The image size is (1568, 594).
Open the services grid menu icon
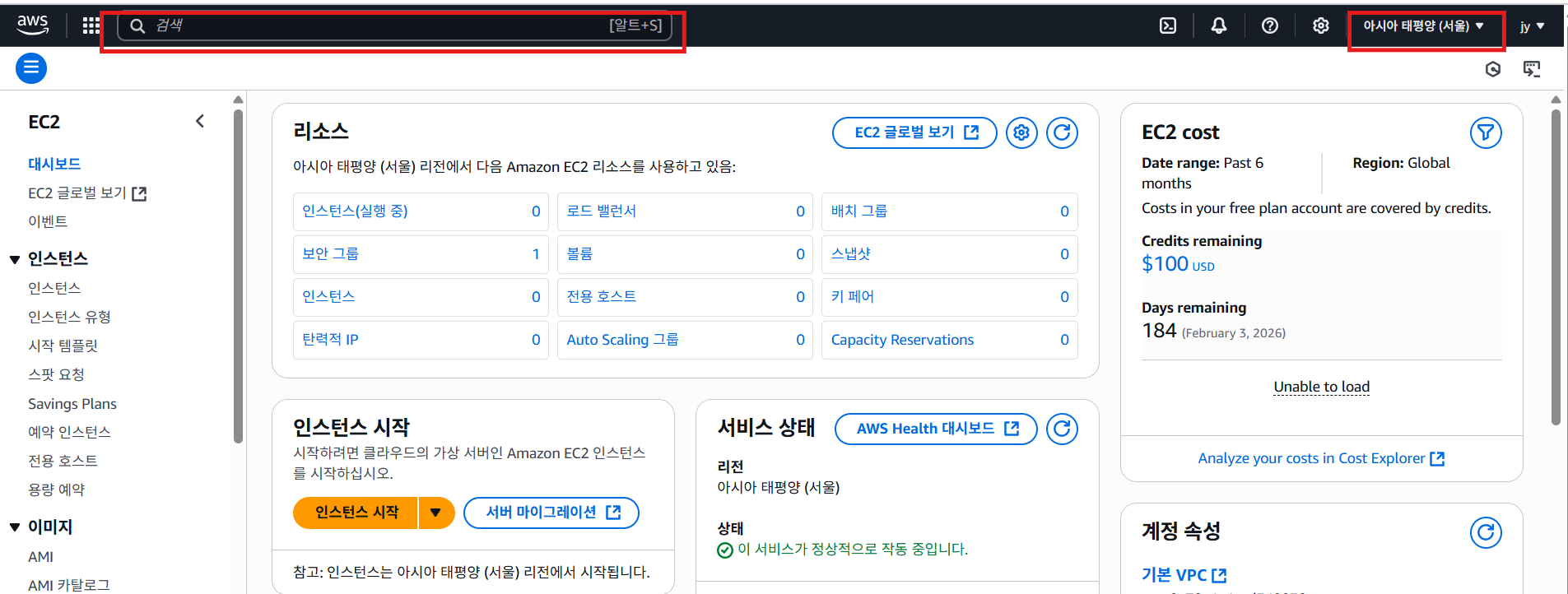[91, 26]
